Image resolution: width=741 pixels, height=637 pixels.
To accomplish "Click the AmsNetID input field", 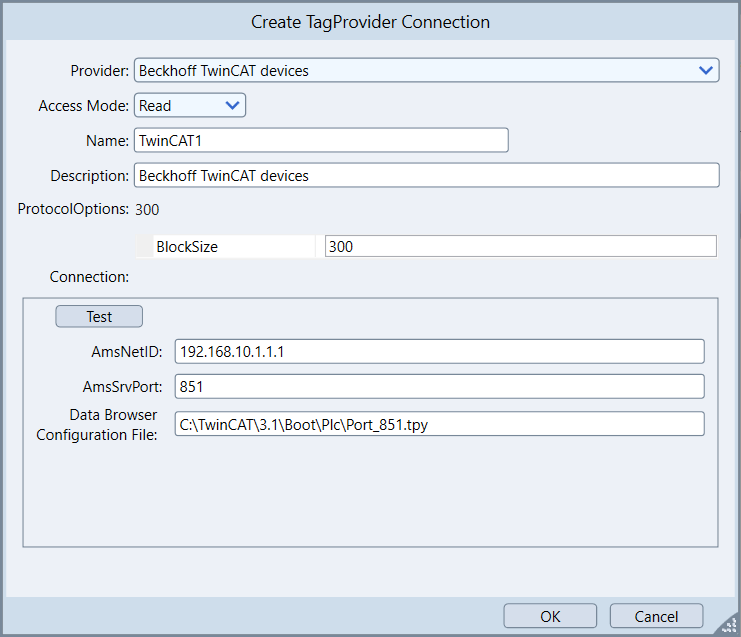I will 439,351.
